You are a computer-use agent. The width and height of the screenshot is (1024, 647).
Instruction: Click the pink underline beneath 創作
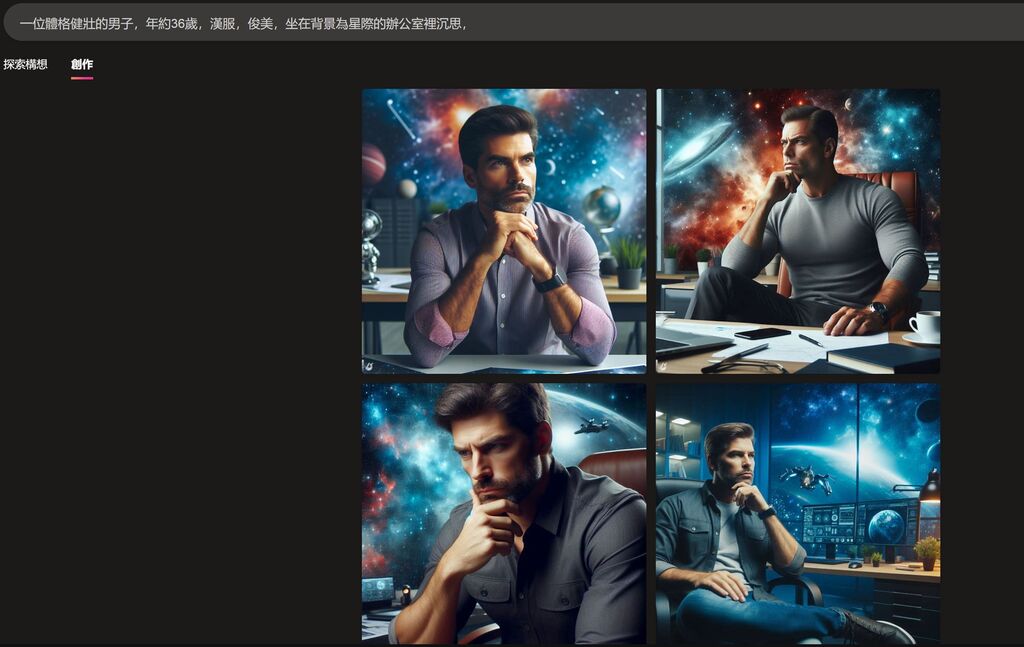pyautogui.click(x=82, y=77)
